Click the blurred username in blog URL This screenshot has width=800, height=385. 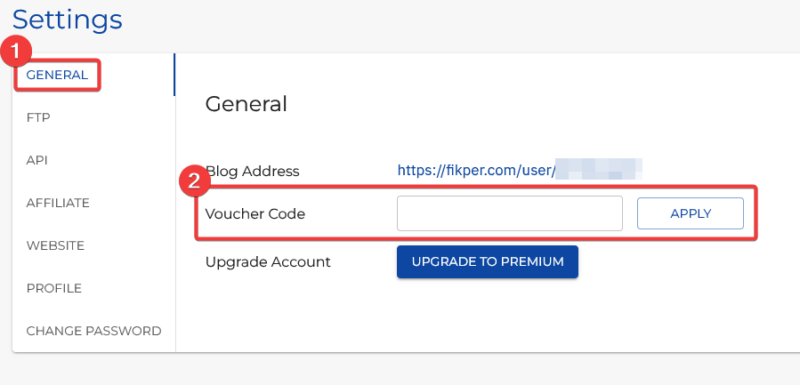pyautogui.click(x=598, y=169)
